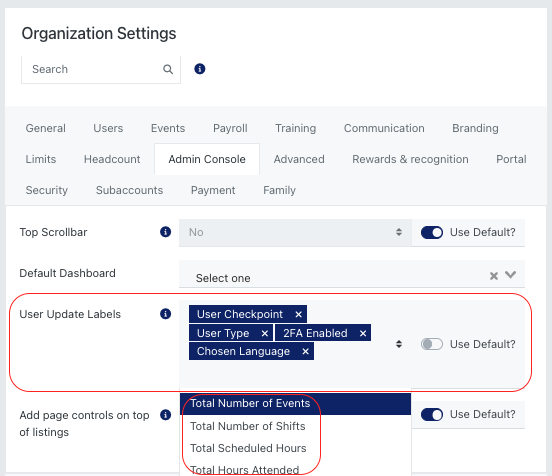Toggle Use Default for Top Scrollbar

tap(432, 232)
